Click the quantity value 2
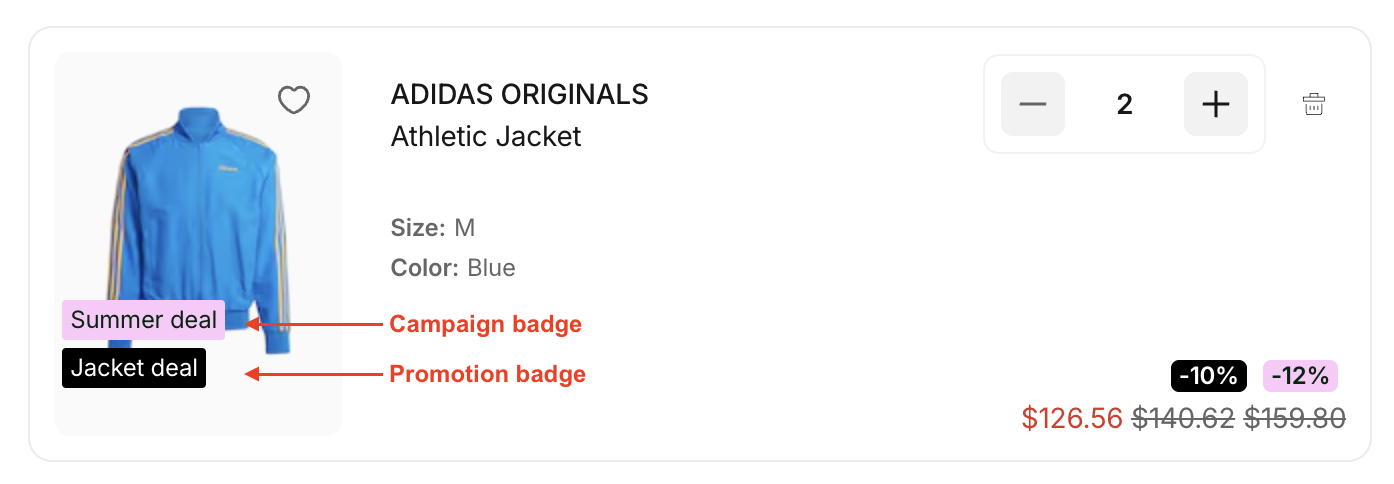 pyautogui.click(x=1124, y=104)
